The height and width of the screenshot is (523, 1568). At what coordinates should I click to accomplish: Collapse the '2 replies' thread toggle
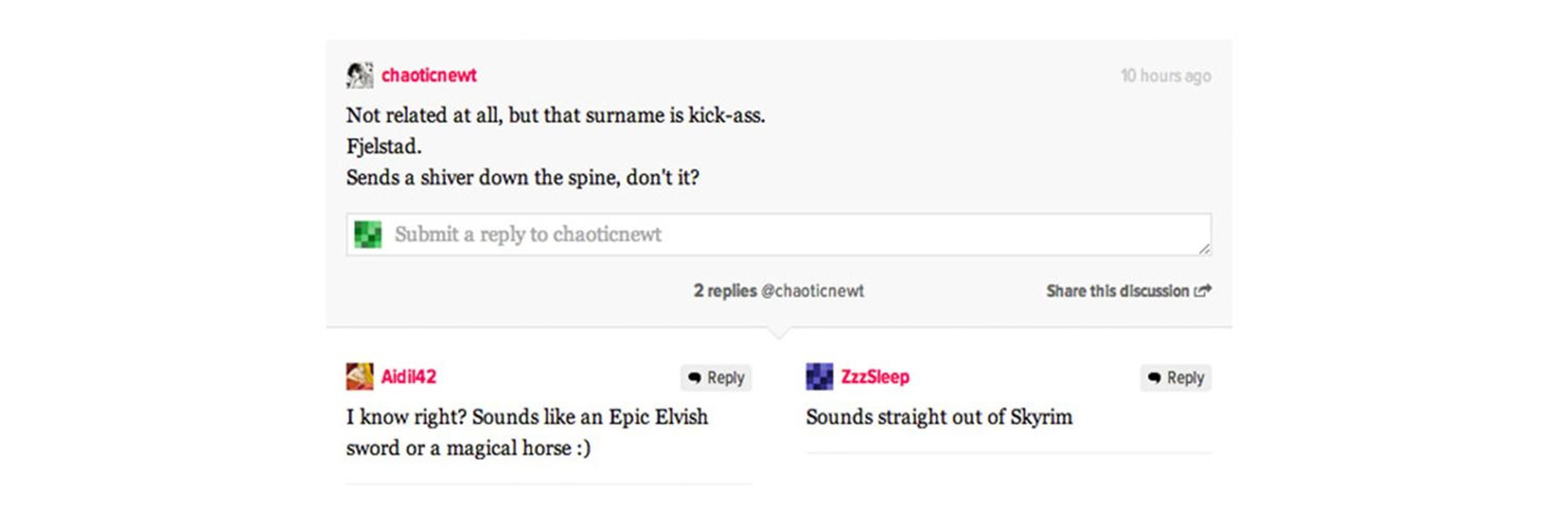click(x=725, y=291)
